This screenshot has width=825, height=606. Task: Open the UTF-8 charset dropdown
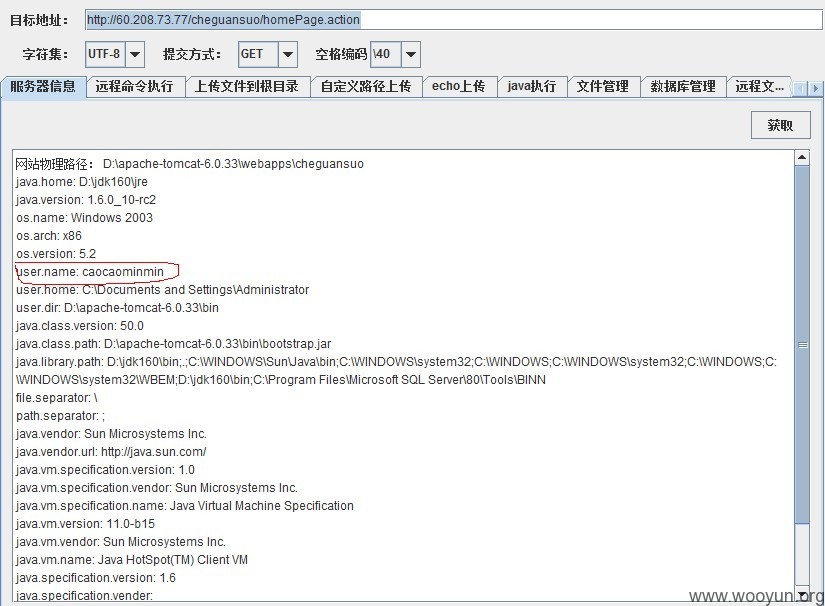pyautogui.click(x=135, y=54)
